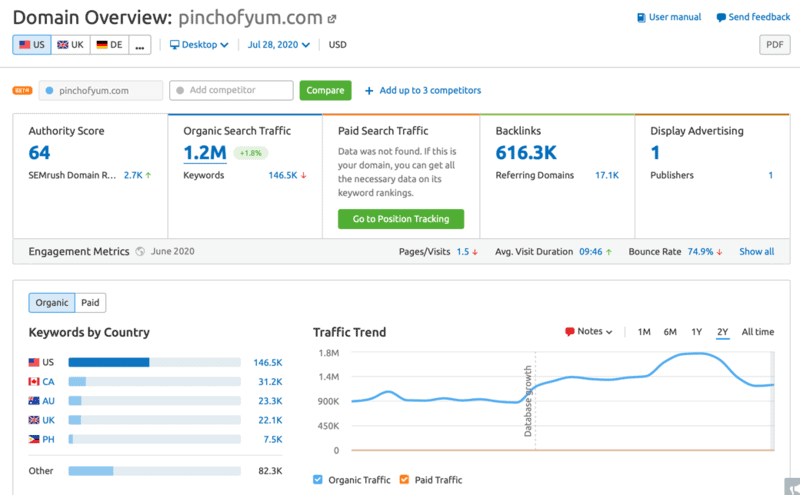The image size is (800, 495).
Task: Click the pinchofyum.com domain input field
Action: click(101, 90)
